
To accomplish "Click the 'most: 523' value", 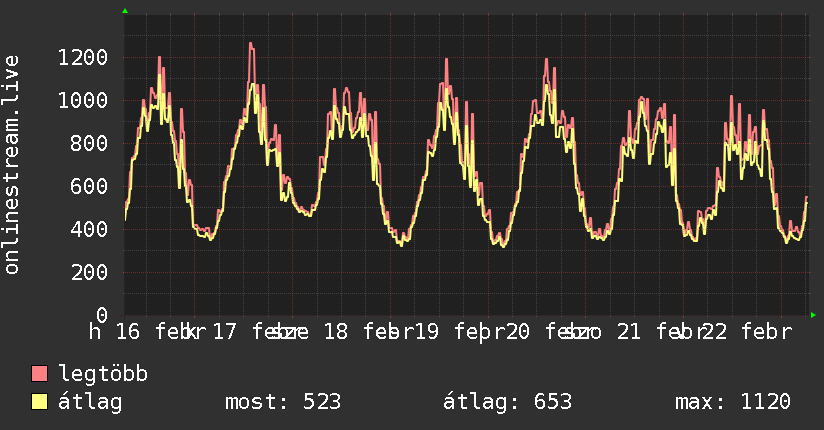I will coord(283,402).
